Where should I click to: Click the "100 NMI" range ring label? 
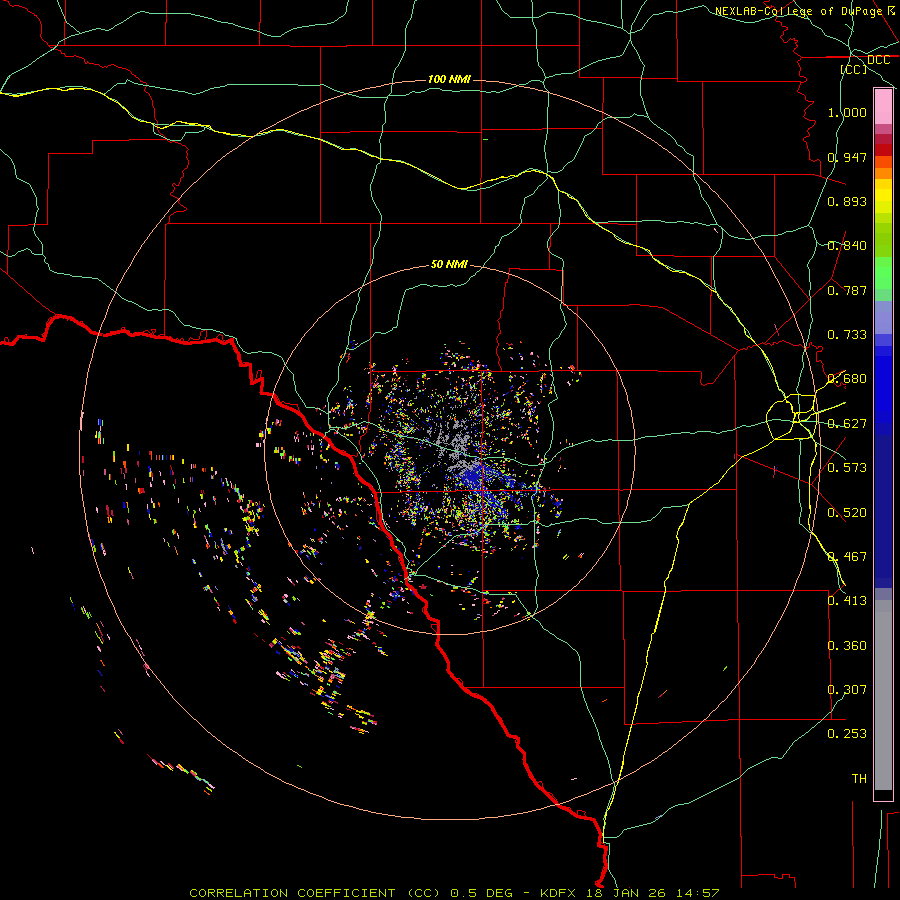(449, 79)
